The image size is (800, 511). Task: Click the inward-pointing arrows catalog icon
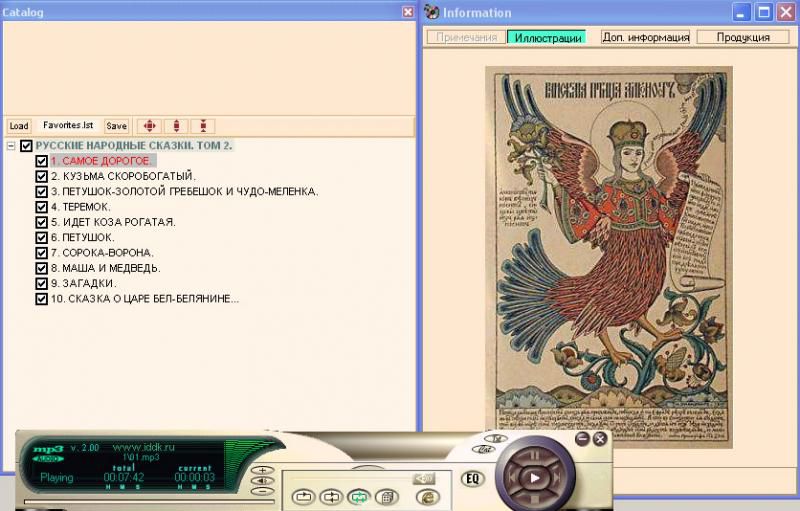point(203,126)
